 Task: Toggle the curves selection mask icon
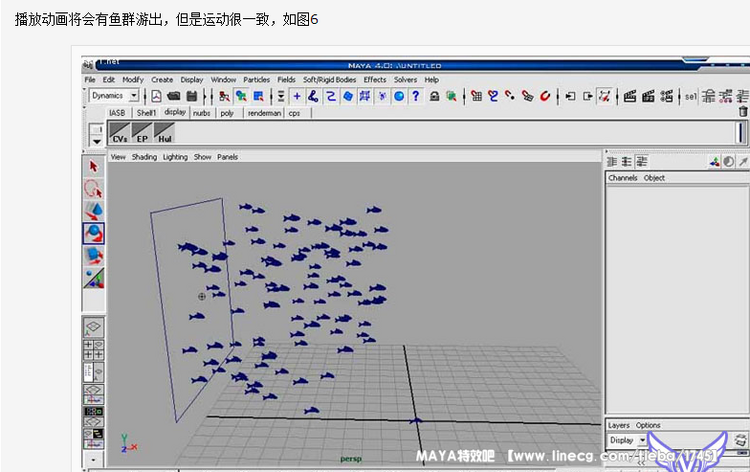tap(331, 96)
